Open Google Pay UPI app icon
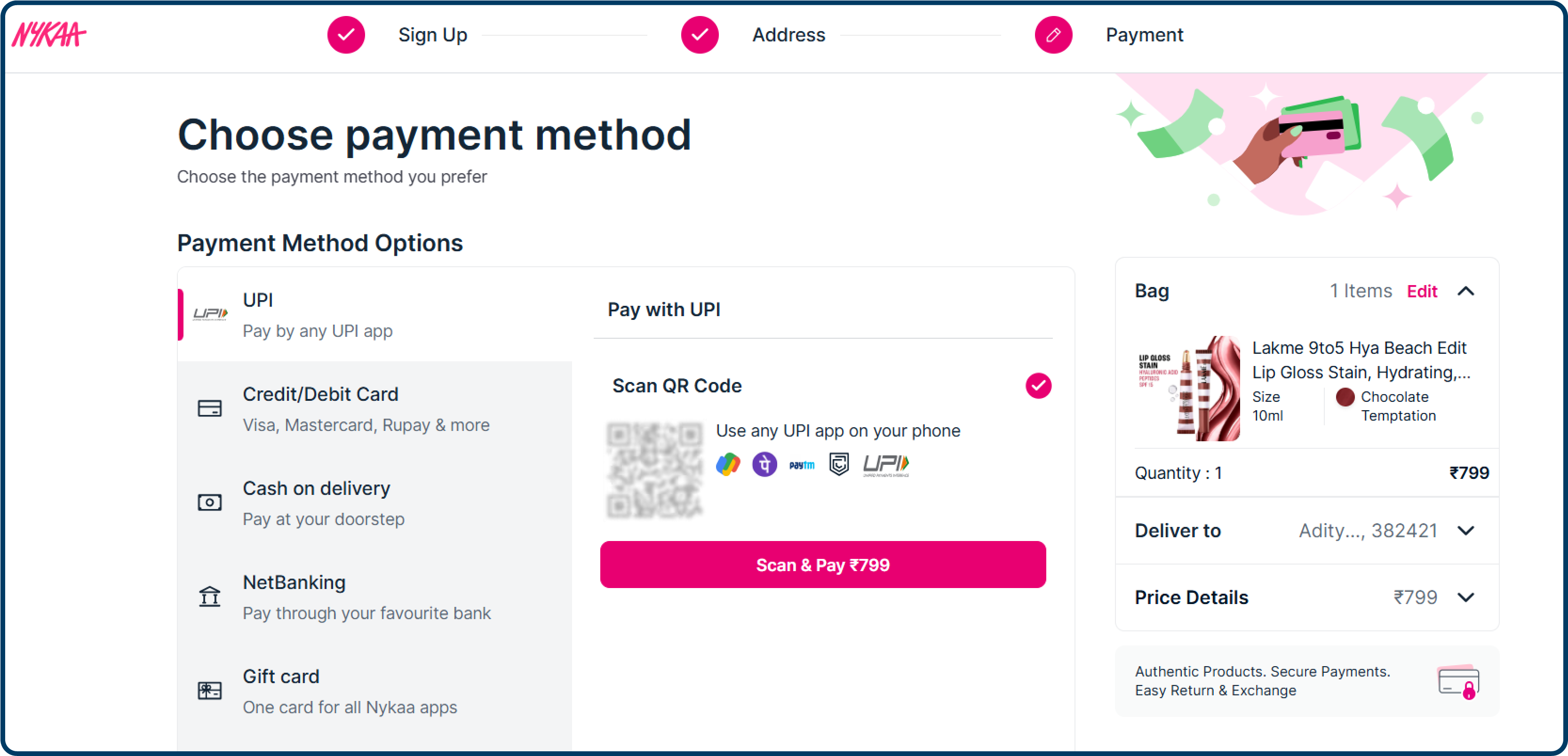 729,464
